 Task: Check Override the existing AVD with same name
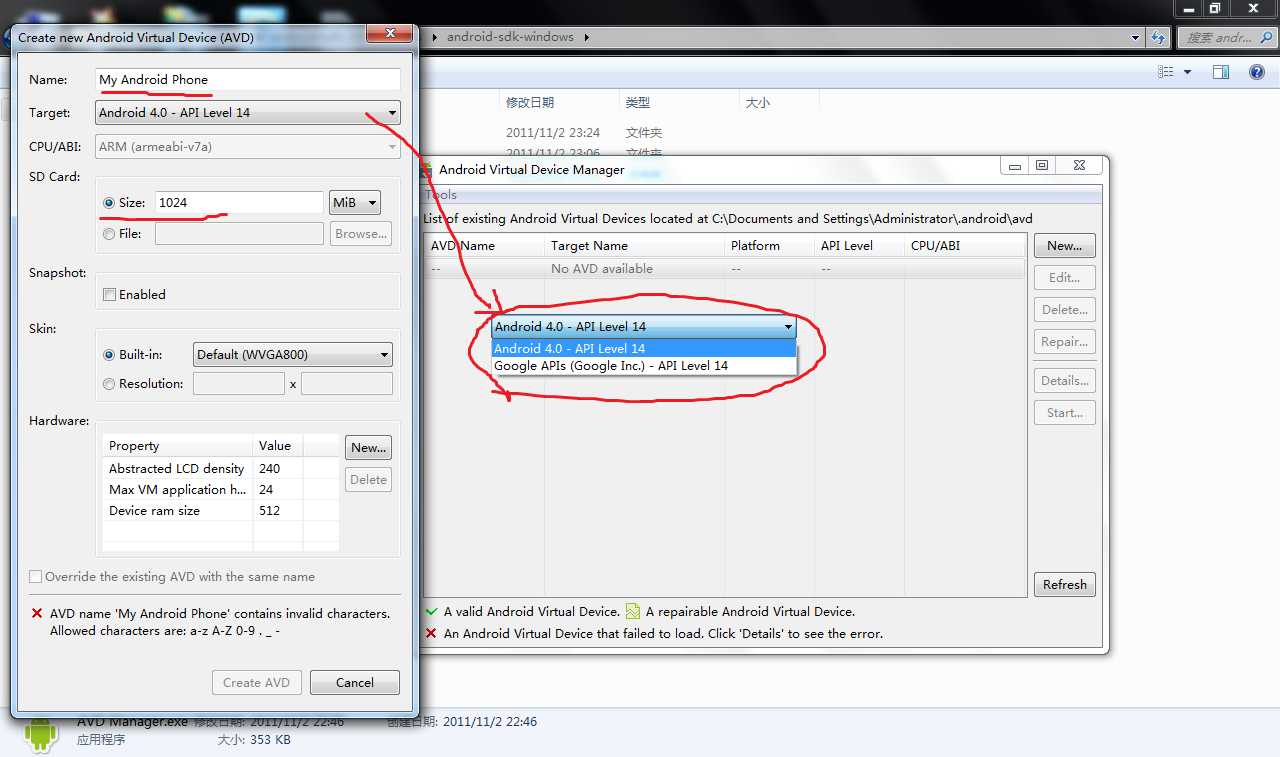click(36, 577)
